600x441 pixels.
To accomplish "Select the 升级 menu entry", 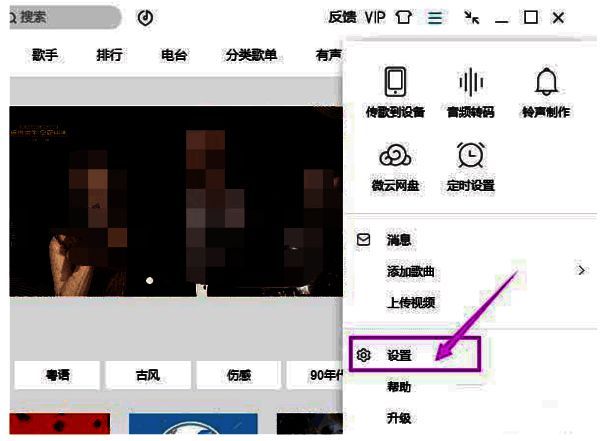I will tap(399, 418).
